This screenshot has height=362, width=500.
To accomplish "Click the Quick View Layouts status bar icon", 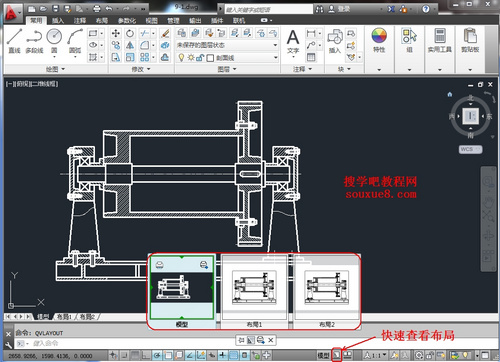I will 337,355.
